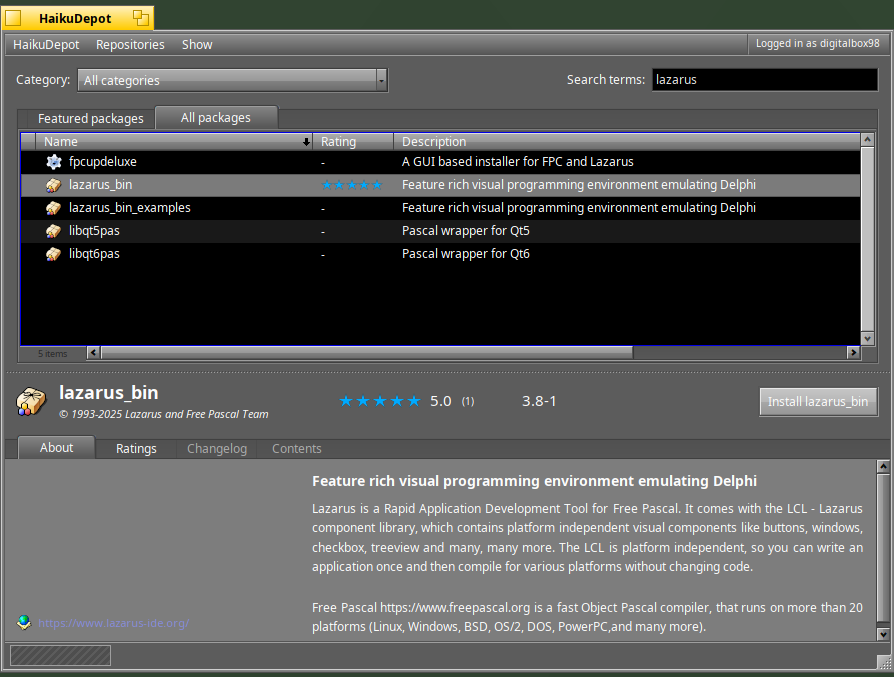Click the window close box in the yellow tab

(x=13, y=18)
